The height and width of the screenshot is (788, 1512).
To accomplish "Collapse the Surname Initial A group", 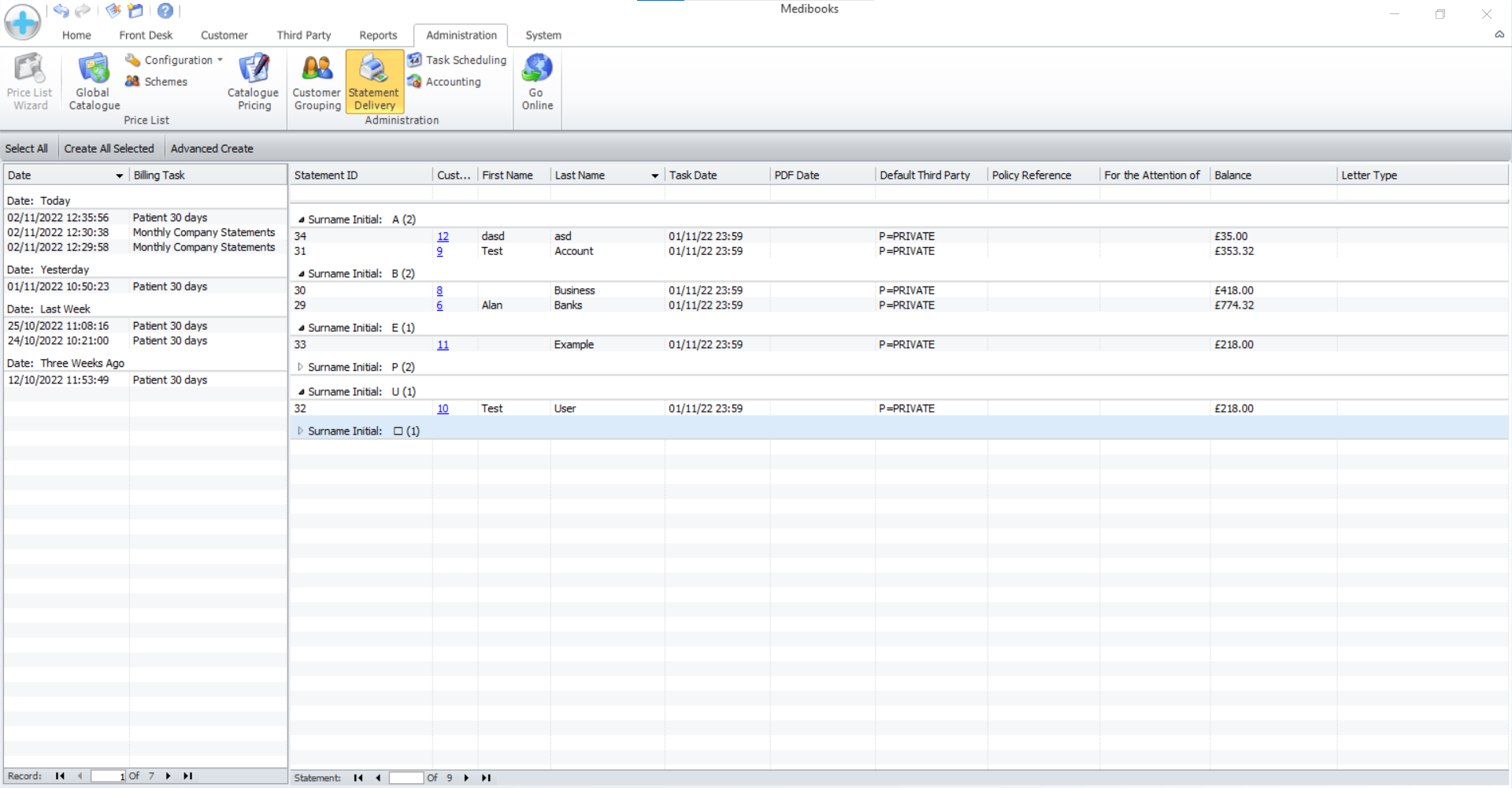I will (301, 220).
